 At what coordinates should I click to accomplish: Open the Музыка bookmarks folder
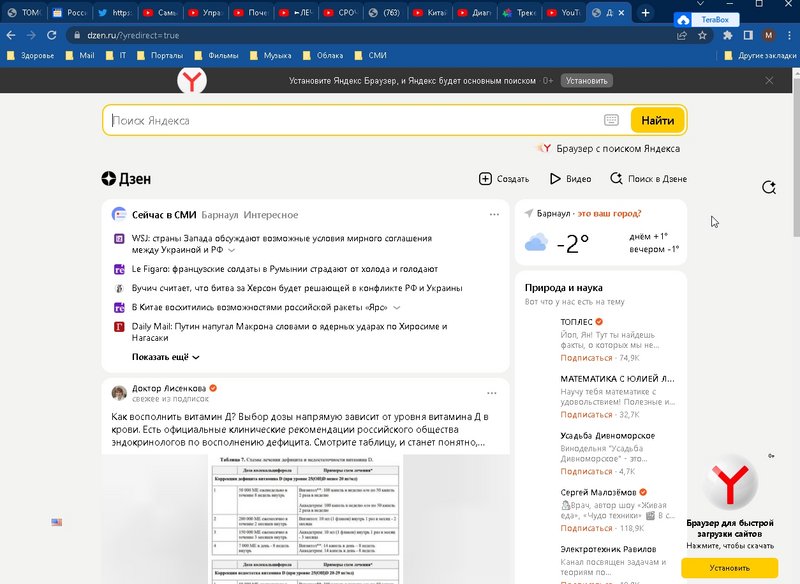[x=270, y=55]
